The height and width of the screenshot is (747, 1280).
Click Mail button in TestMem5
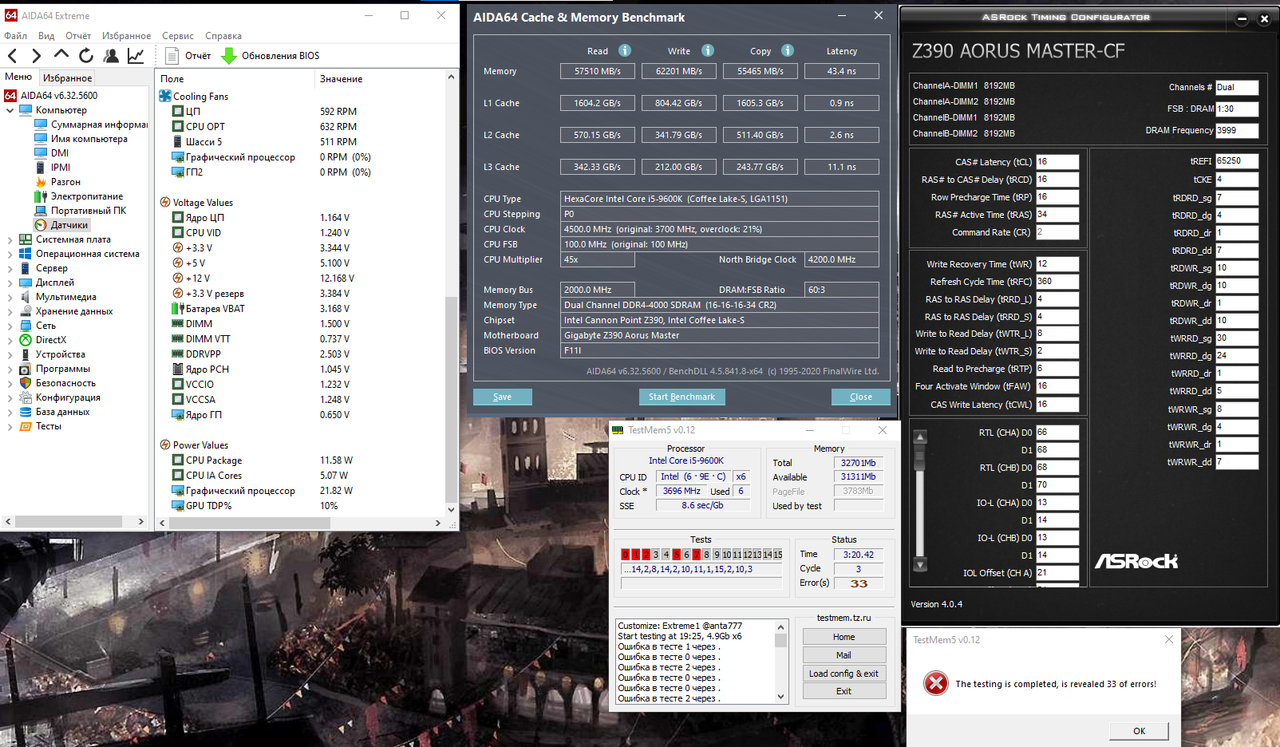coord(844,655)
